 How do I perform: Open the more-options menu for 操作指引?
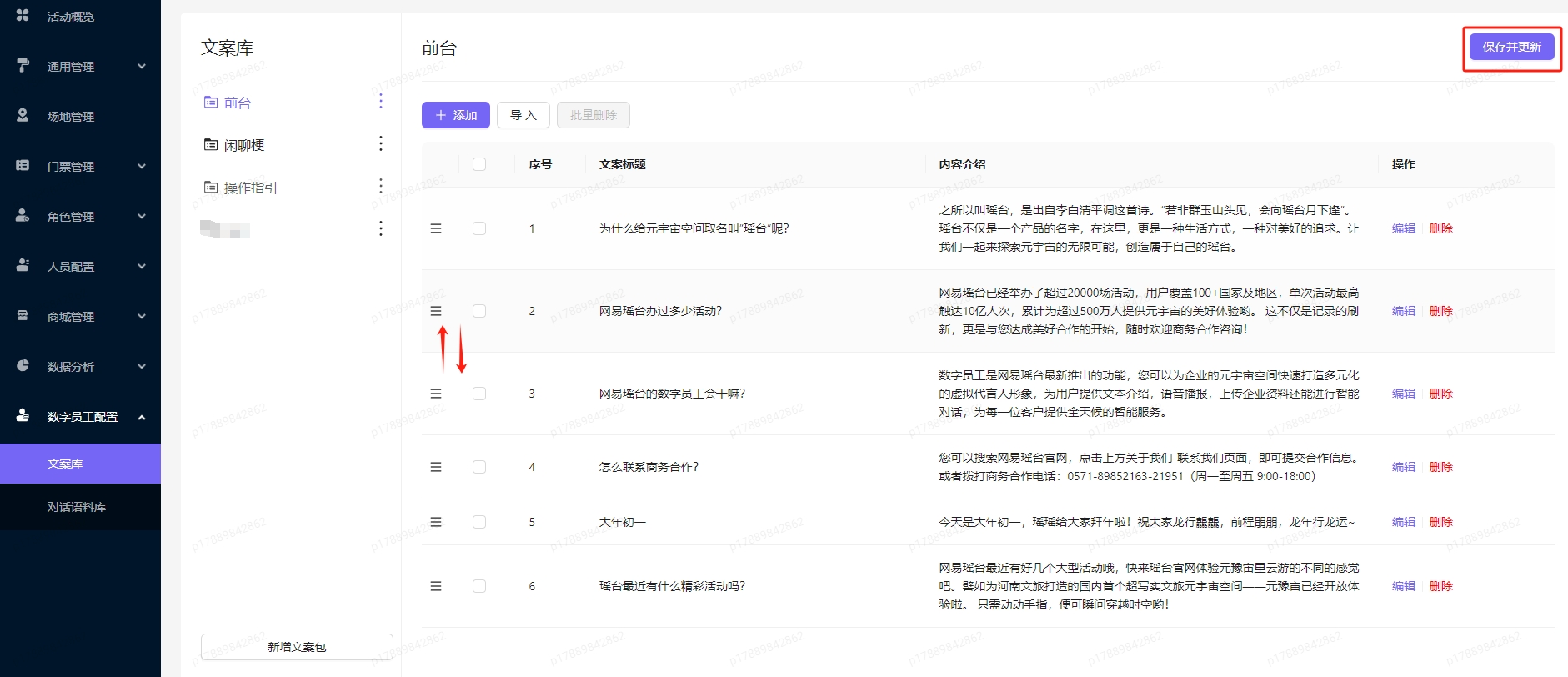point(381,186)
